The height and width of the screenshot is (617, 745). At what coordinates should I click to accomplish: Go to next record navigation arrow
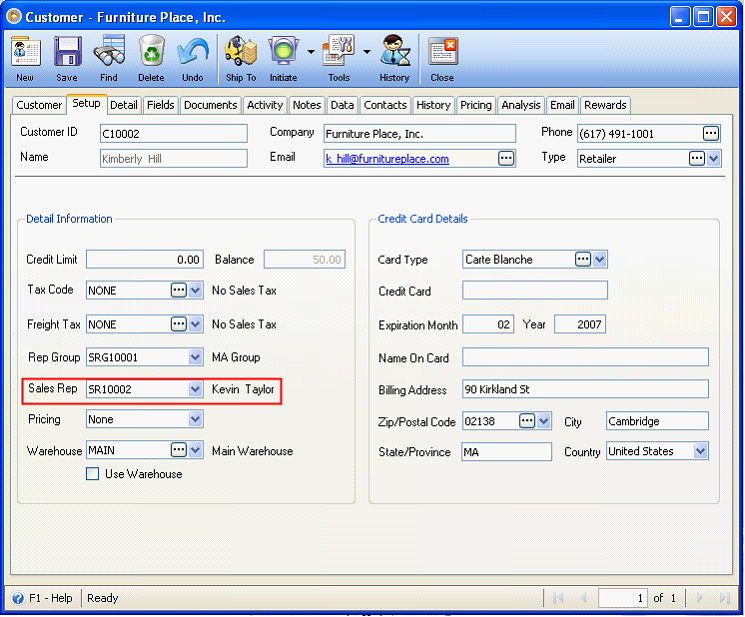click(x=699, y=598)
